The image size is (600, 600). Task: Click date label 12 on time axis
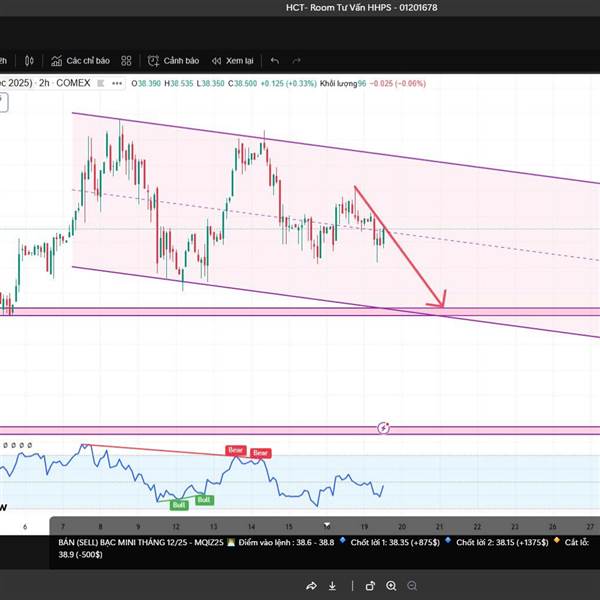tap(176, 527)
